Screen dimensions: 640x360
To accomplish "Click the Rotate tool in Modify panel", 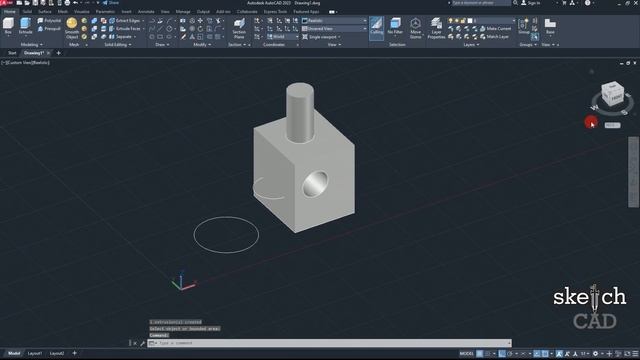I will [200, 29].
